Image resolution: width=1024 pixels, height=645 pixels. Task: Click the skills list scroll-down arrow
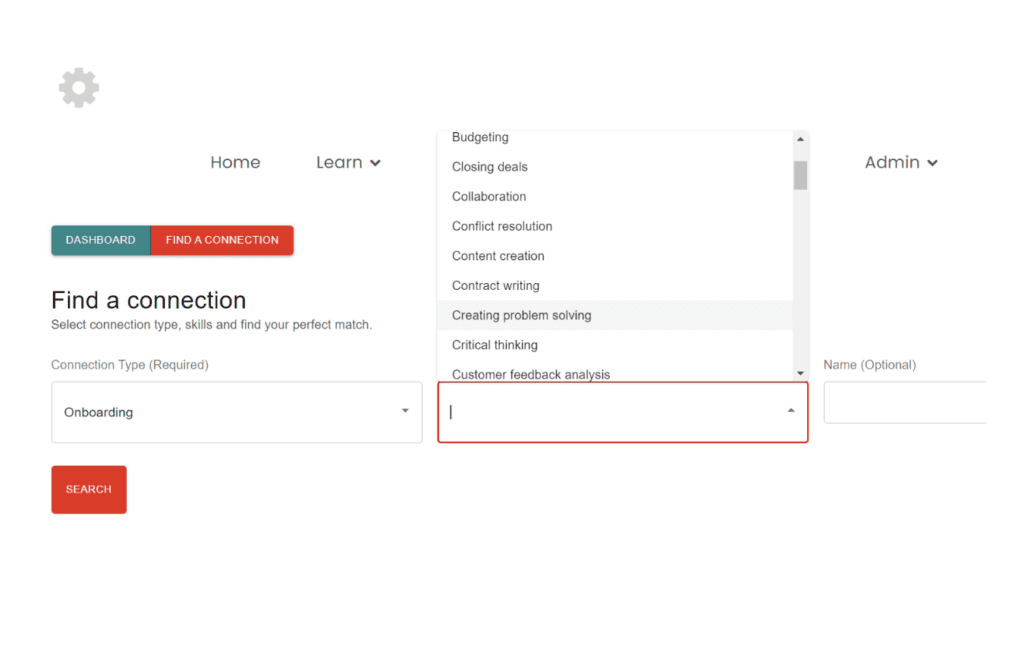point(801,373)
